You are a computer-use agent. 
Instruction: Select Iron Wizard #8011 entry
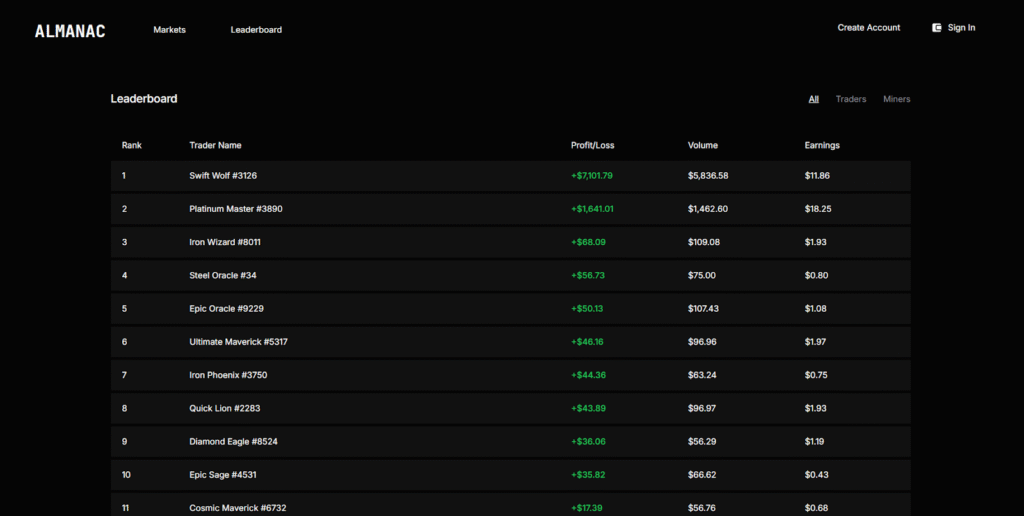point(224,242)
